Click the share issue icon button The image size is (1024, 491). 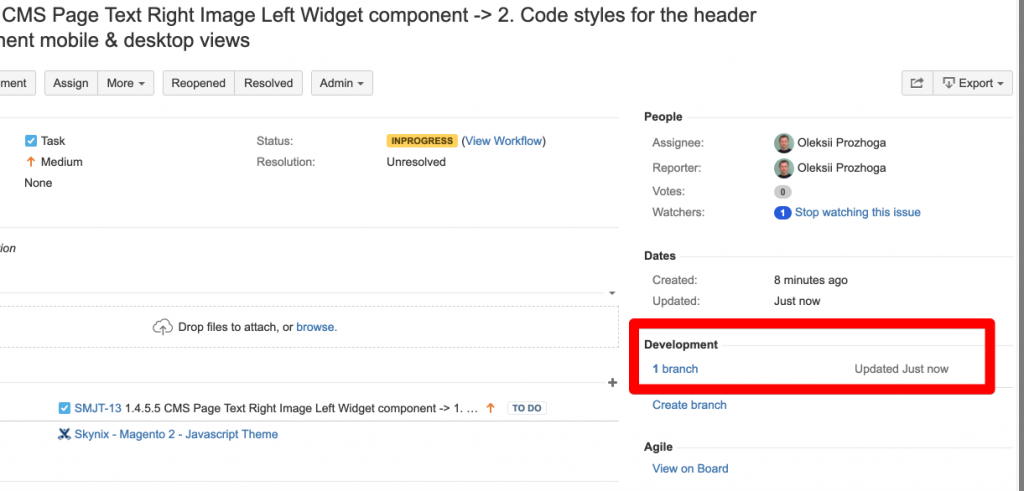pos(917,83)
